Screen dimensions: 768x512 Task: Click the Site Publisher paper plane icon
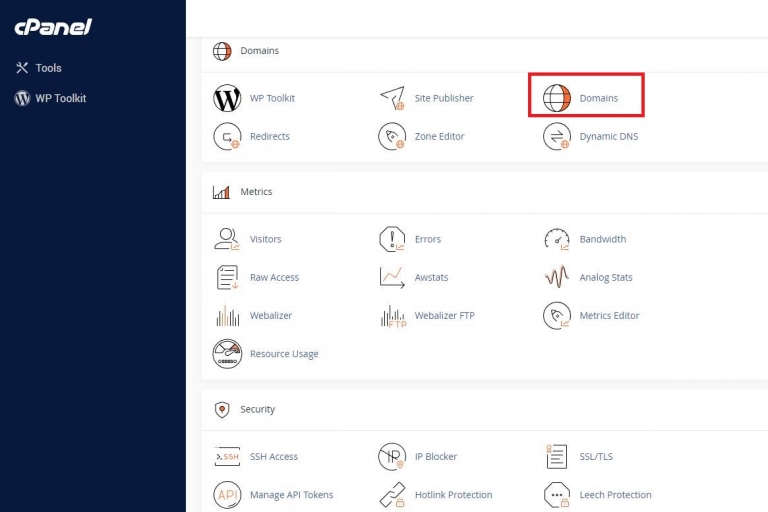(392, 98)
